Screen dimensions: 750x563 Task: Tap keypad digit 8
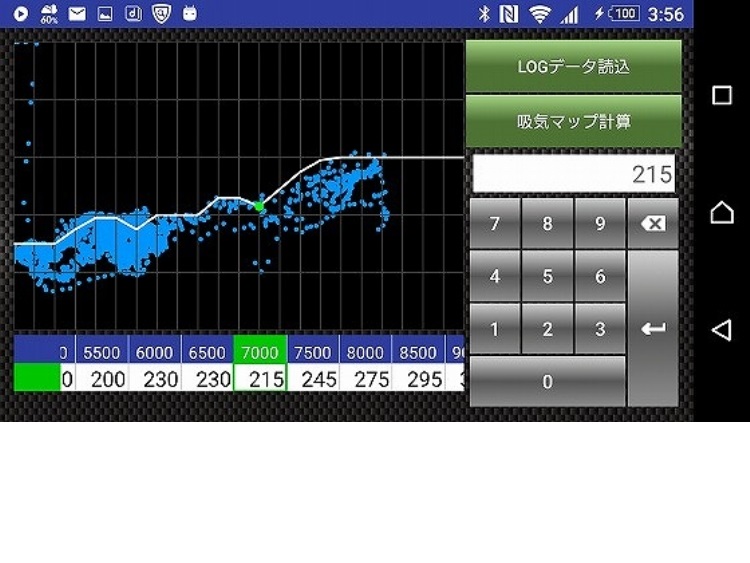click(x=548, y=224)
